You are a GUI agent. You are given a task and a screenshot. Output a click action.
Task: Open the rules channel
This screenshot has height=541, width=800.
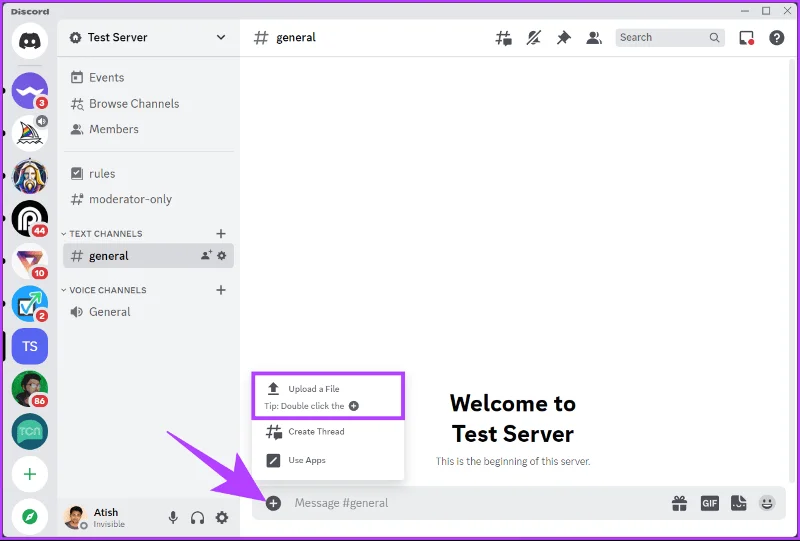[148, 174]
